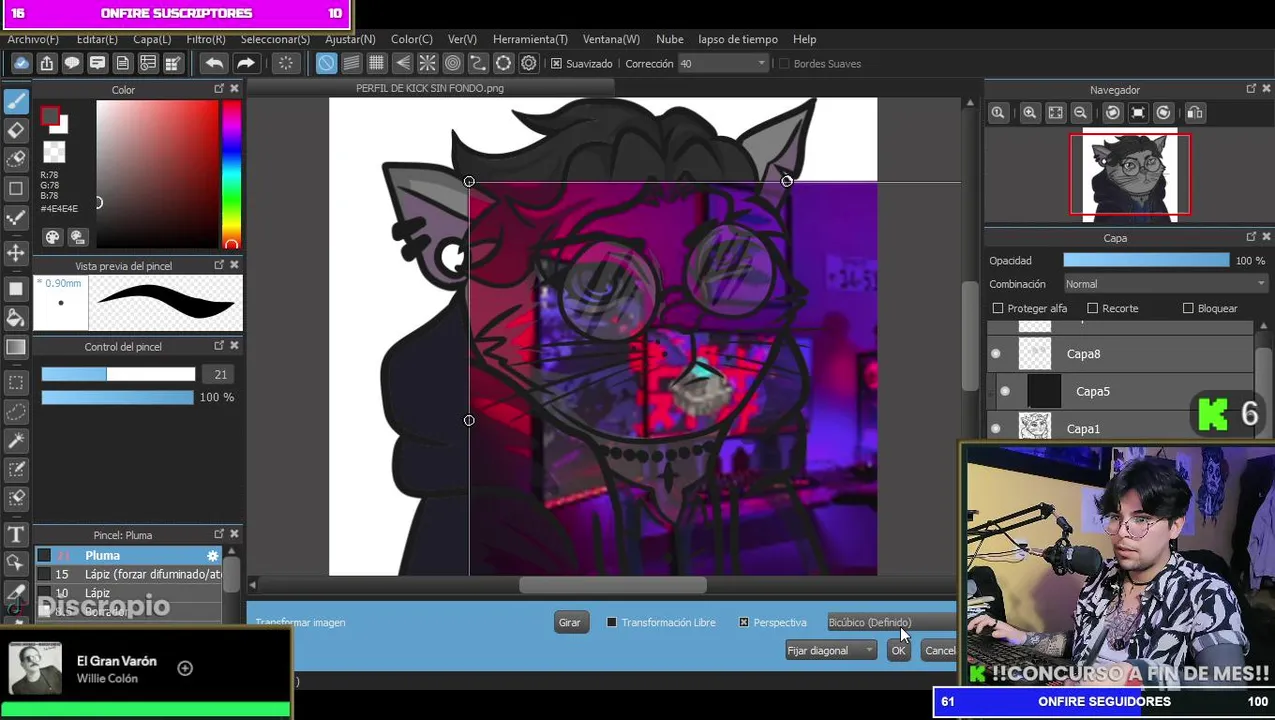Enable Bloquear checkbox
1275x720 pixels.
1188,308
